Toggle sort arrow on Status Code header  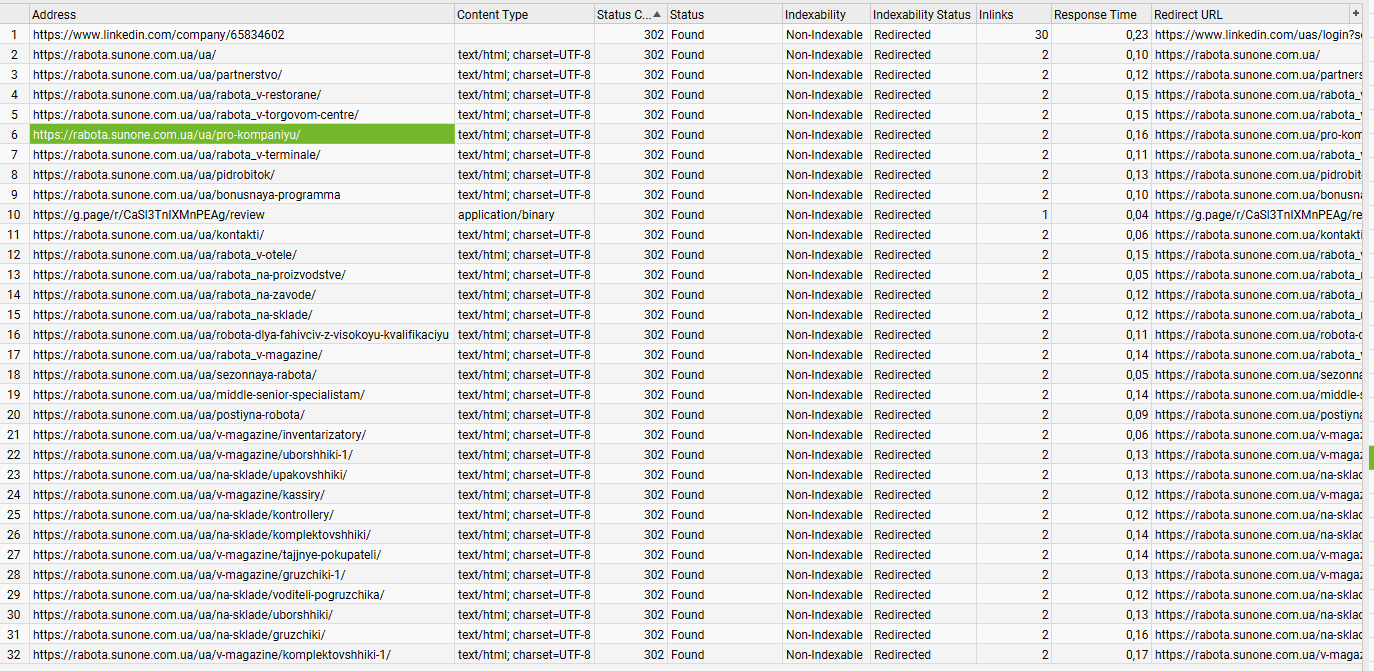tap(657, 15)
